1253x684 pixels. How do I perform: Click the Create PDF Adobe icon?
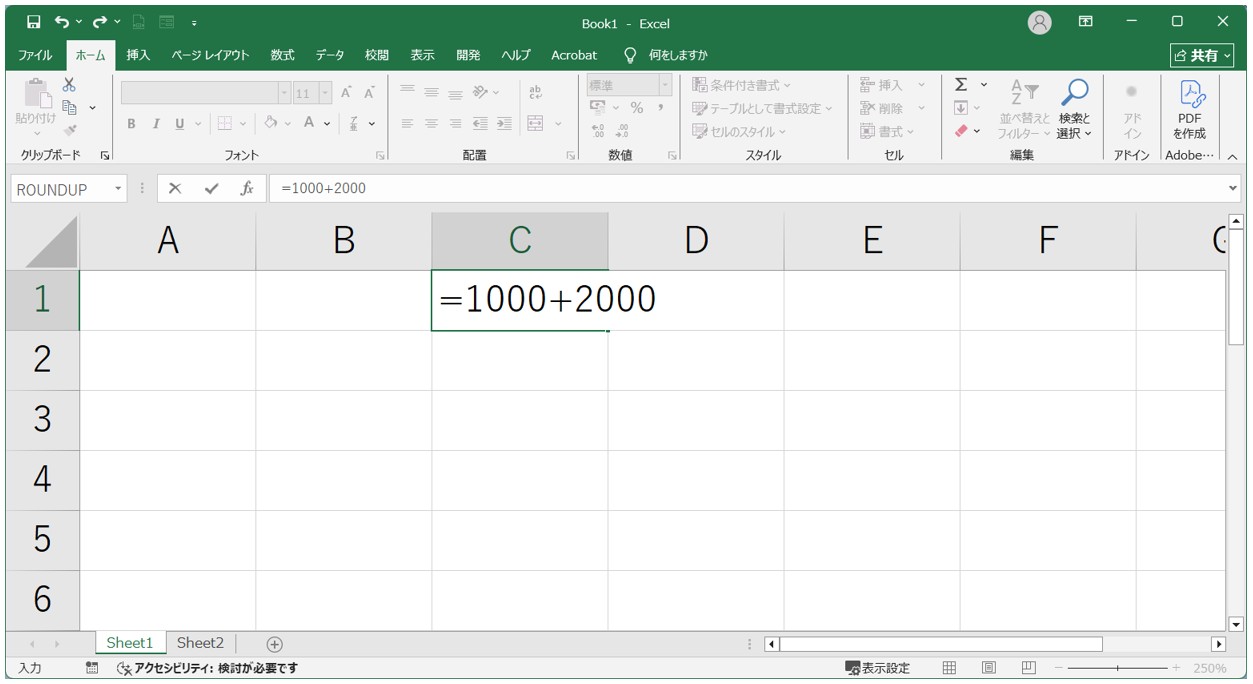[x=1190, y=95]
